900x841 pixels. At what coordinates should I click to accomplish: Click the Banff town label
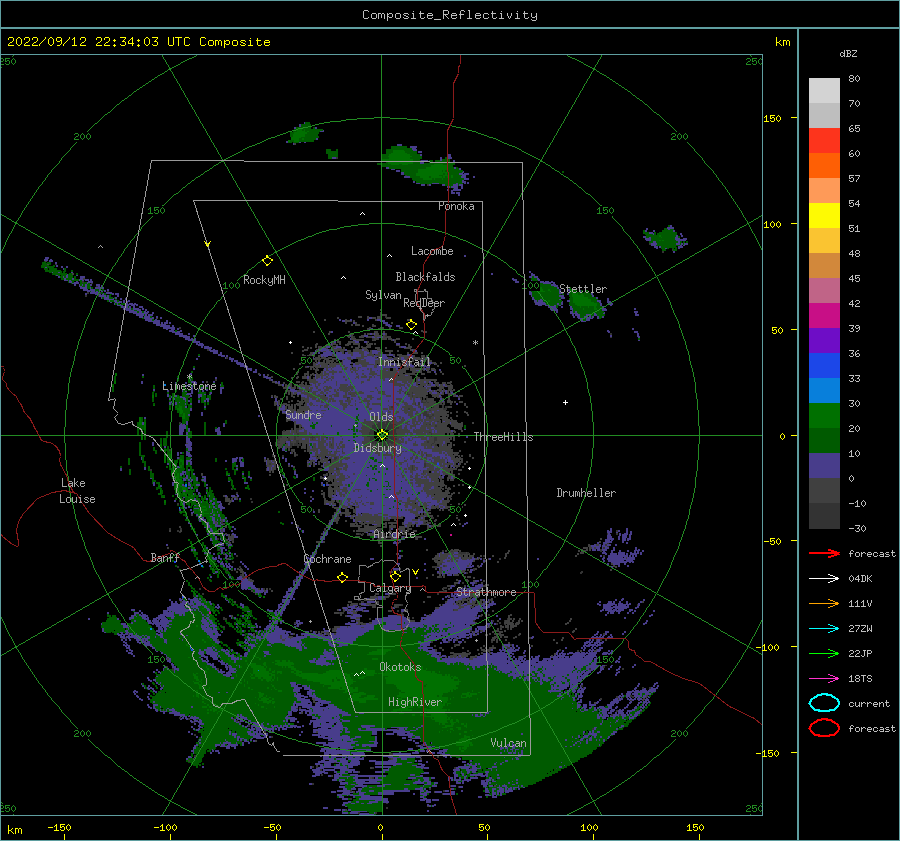[165, 557]
